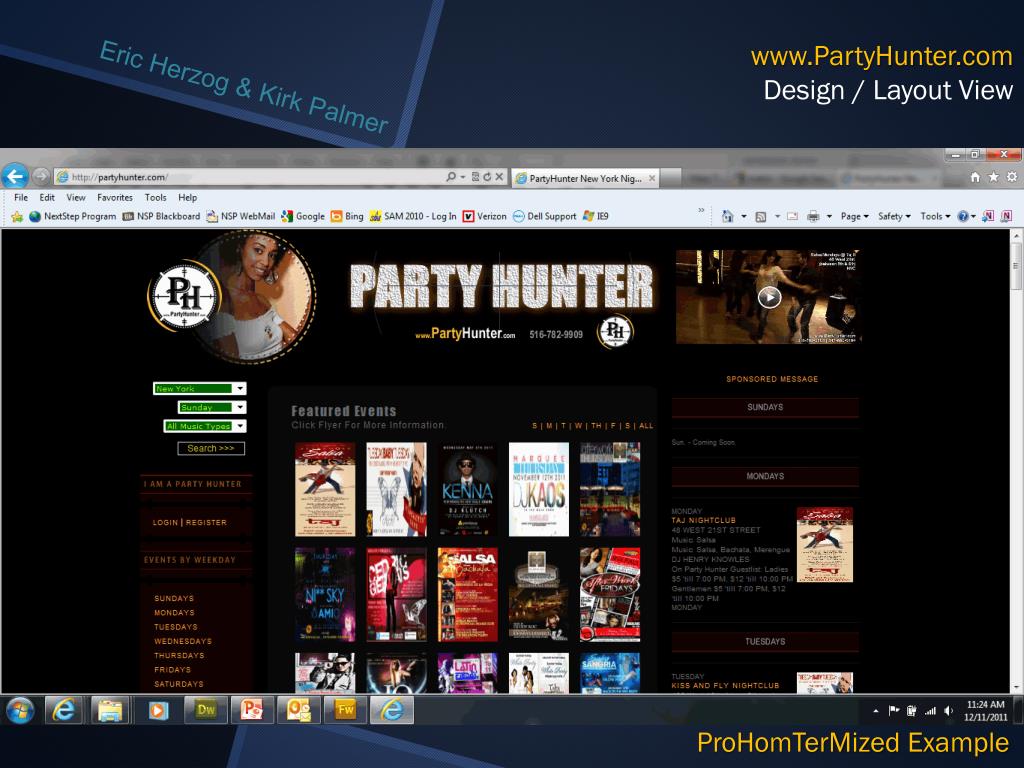
Task: Open the Sunday day dropdown
Action: 212,408
